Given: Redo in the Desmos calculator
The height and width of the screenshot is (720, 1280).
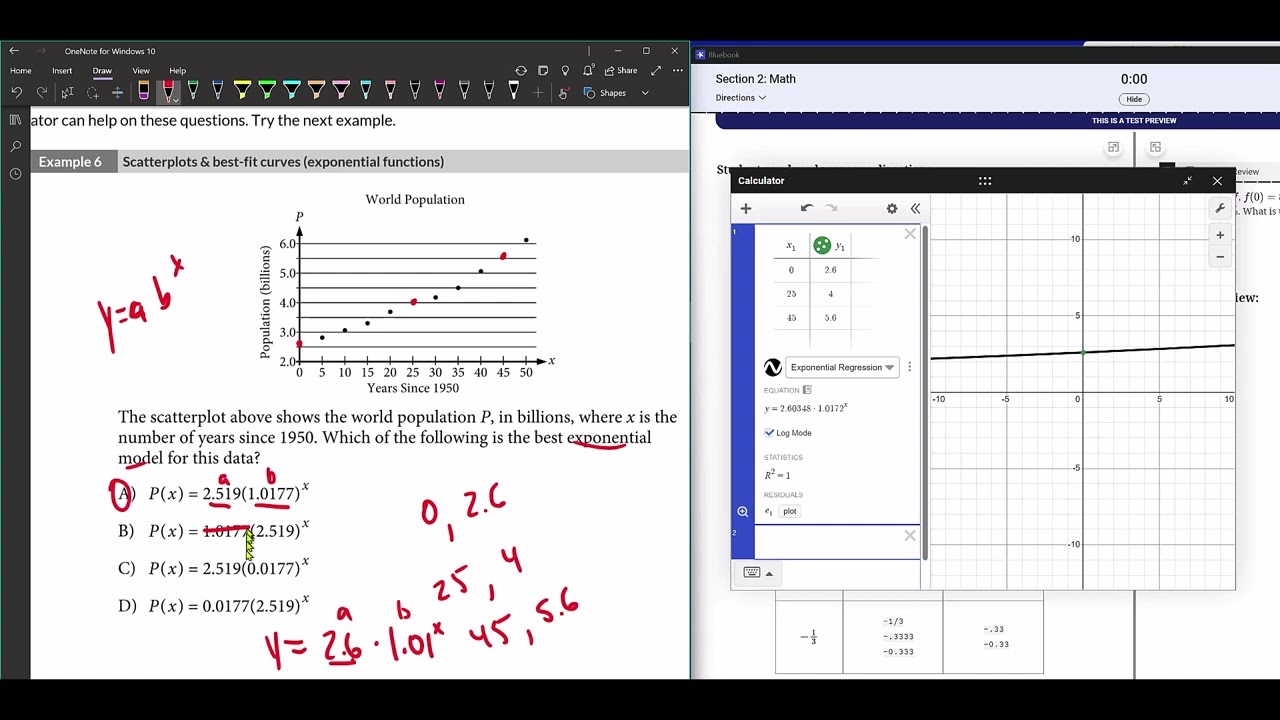Looking at the screenshot, I should [x=831, y=208].
